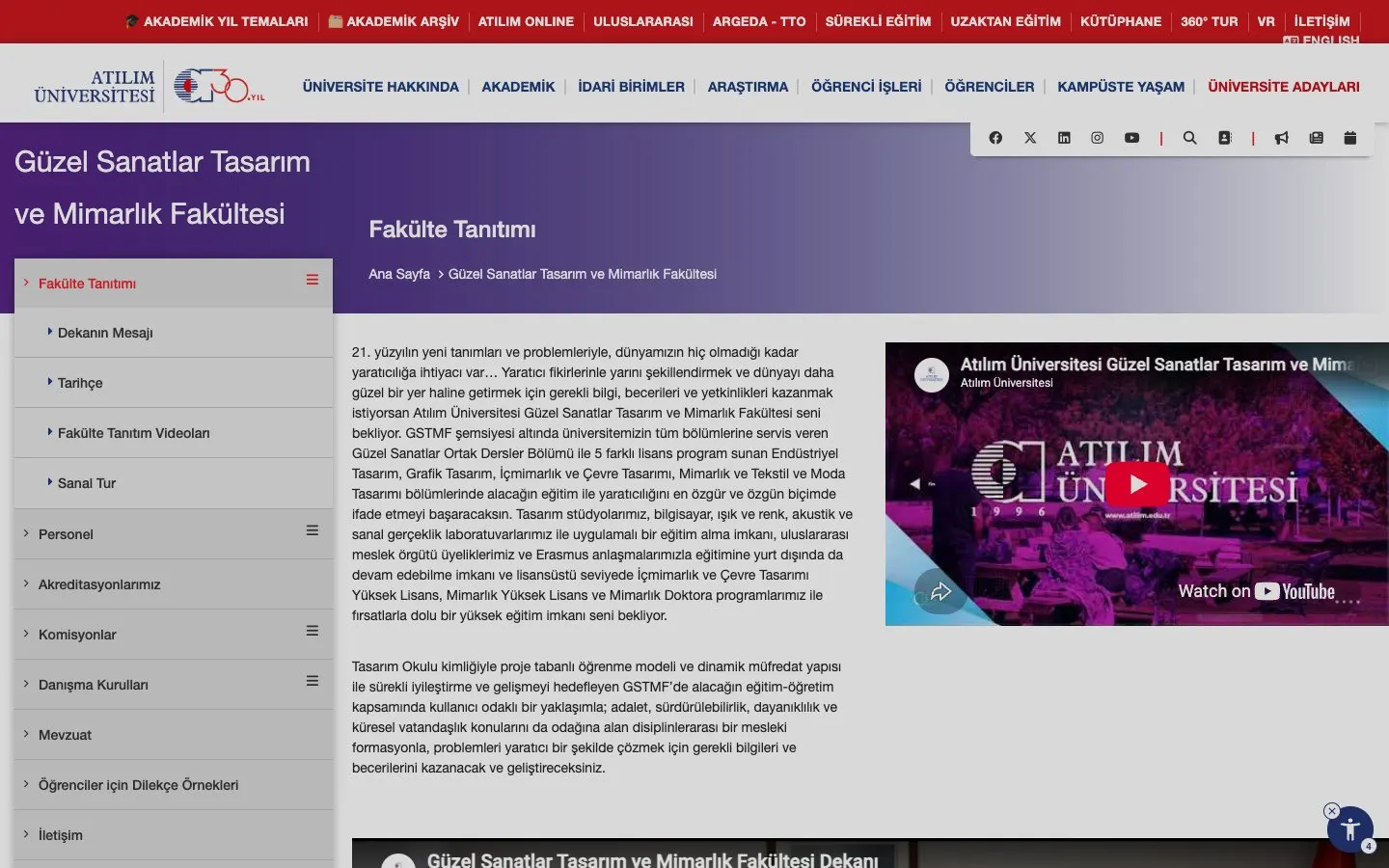This screenshot has width=1389, height=868.
Task: Open hamburger menu beside Personel
Action: 313,530
